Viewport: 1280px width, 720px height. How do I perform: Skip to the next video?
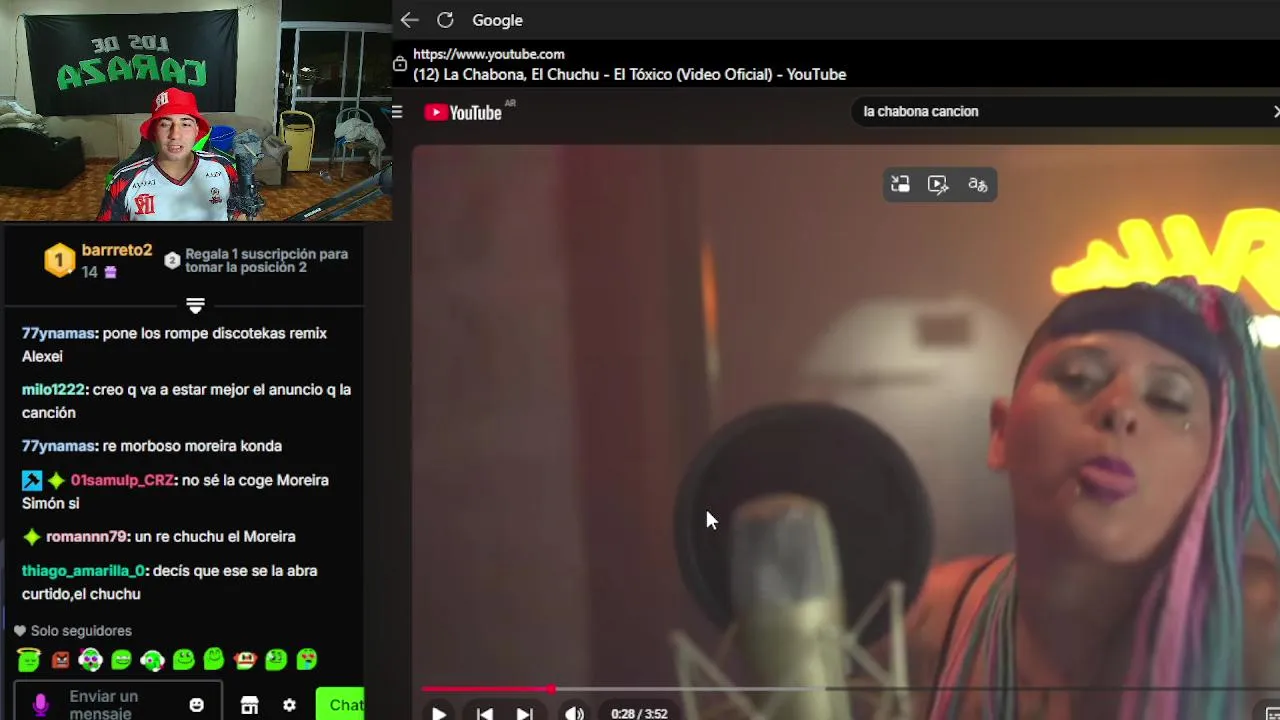tap(524, 713)
